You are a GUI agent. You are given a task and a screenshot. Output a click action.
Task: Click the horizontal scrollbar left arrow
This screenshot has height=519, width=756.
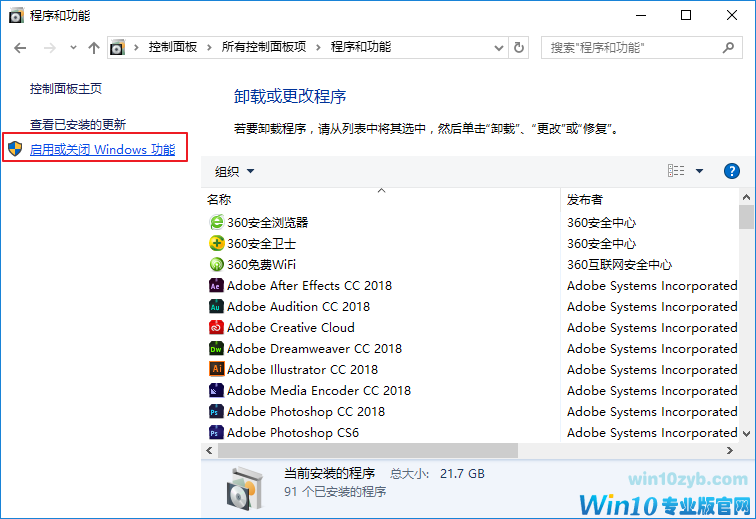209,451
